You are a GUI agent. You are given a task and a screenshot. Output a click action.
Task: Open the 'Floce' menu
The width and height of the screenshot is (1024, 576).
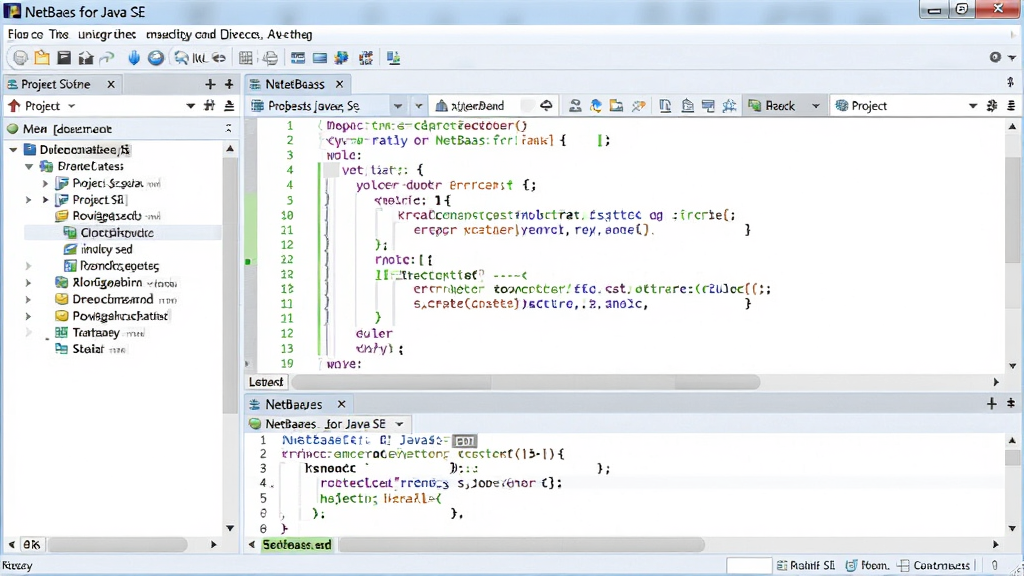25,34
